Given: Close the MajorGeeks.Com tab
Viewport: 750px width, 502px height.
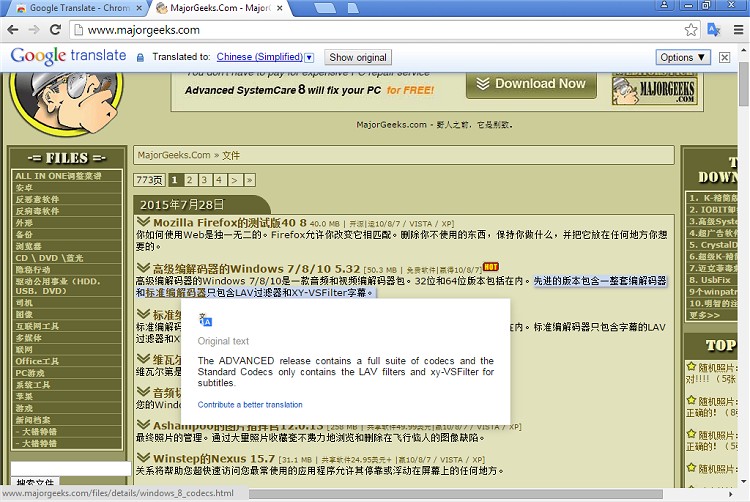Looking at the screenshot, I should click(x=280, y=8).
